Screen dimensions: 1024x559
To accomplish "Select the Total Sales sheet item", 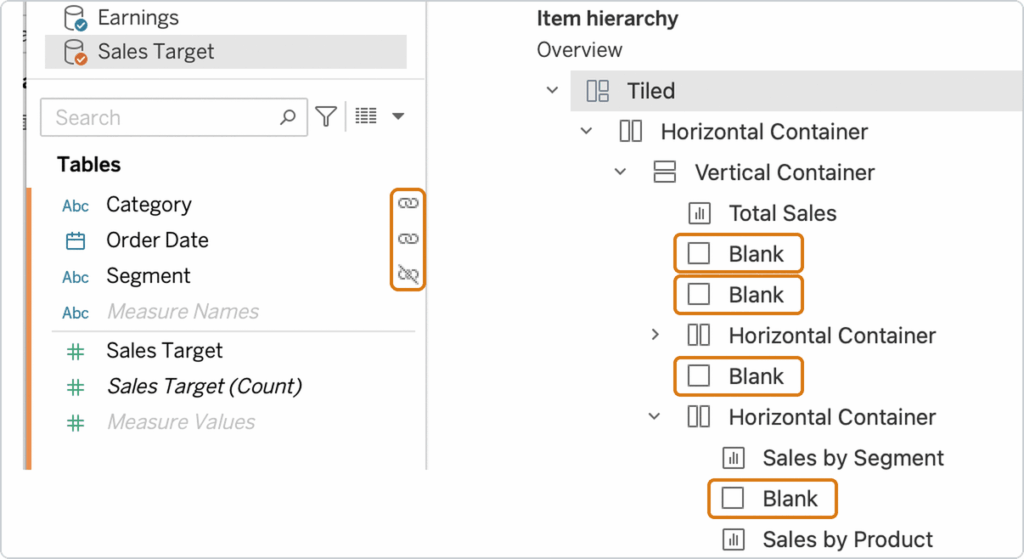I will click(782, 213).
